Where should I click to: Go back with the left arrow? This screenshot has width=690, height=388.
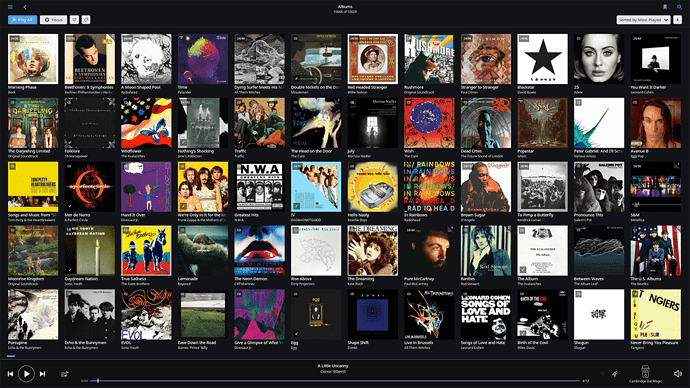[x=25, y=7]
